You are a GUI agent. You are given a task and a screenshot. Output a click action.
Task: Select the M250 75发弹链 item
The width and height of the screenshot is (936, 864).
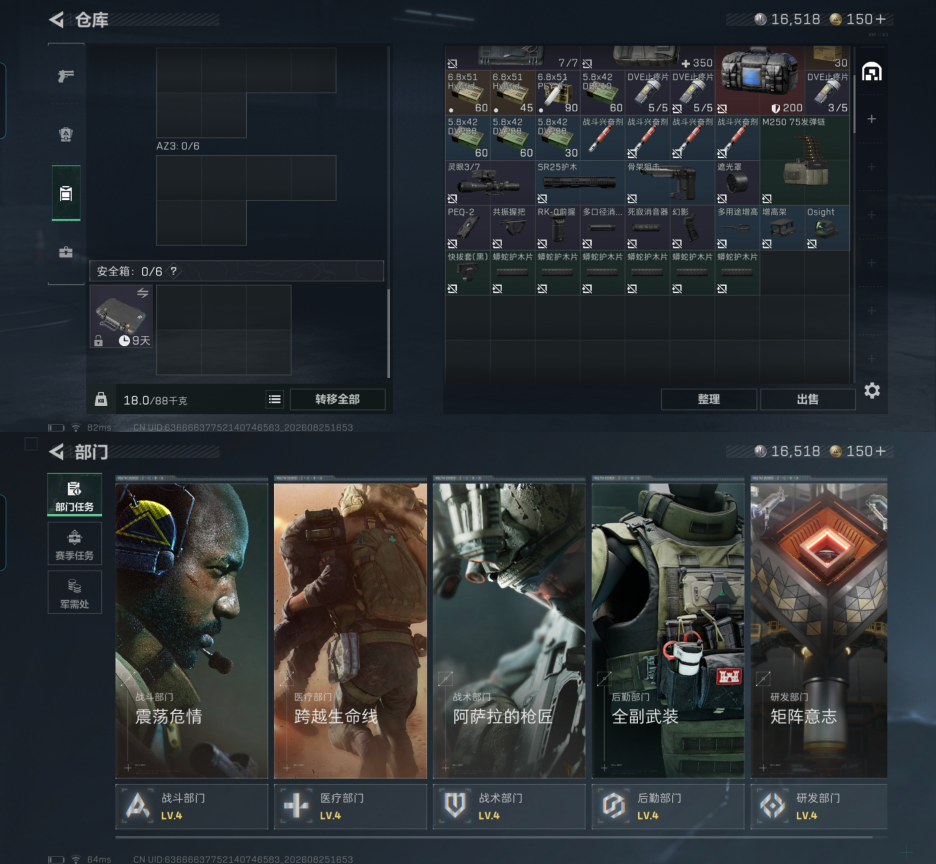(x=805, y=160)
